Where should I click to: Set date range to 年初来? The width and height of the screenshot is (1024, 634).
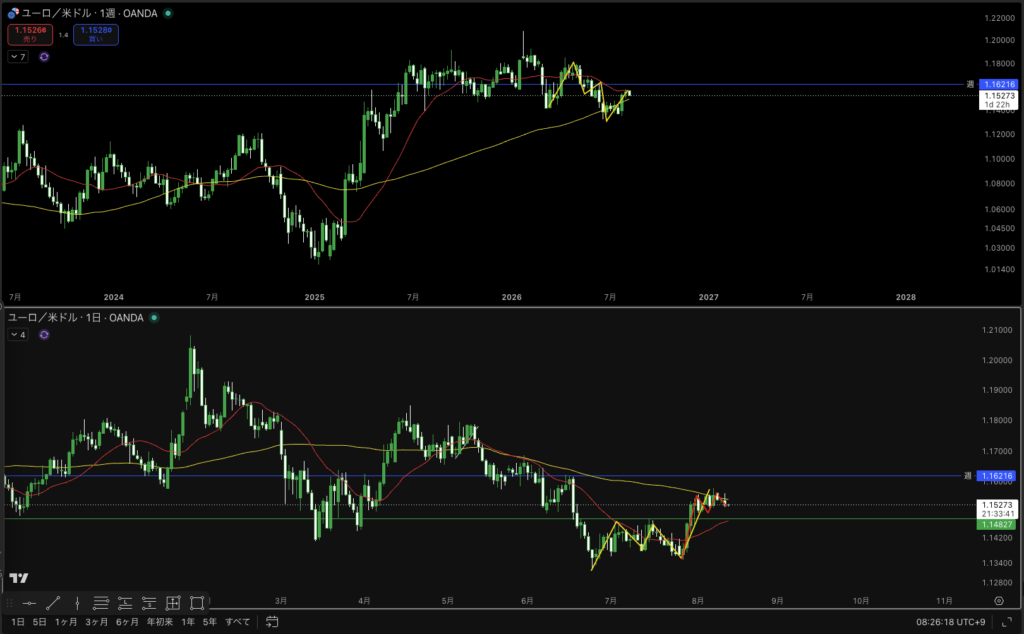coord(160,622)
